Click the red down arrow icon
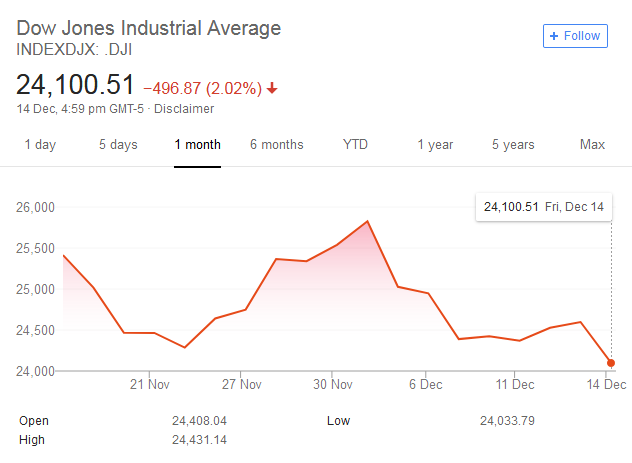This screenshot has height=463, width=632. [x=272, y=88]
